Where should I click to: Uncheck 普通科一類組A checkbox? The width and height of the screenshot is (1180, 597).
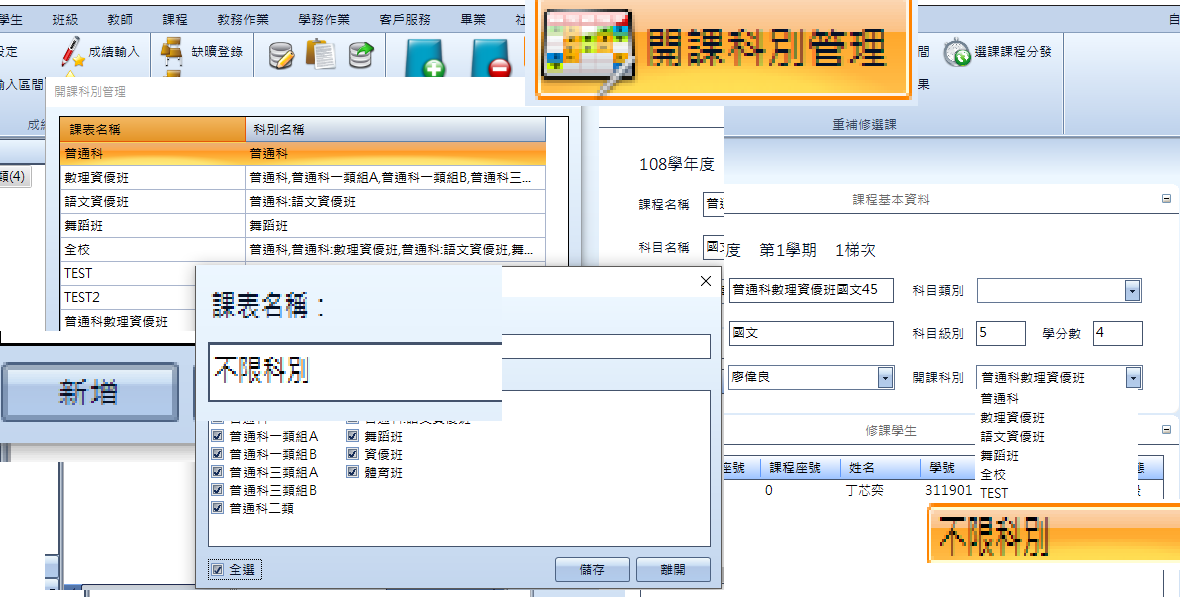[217, 436]
